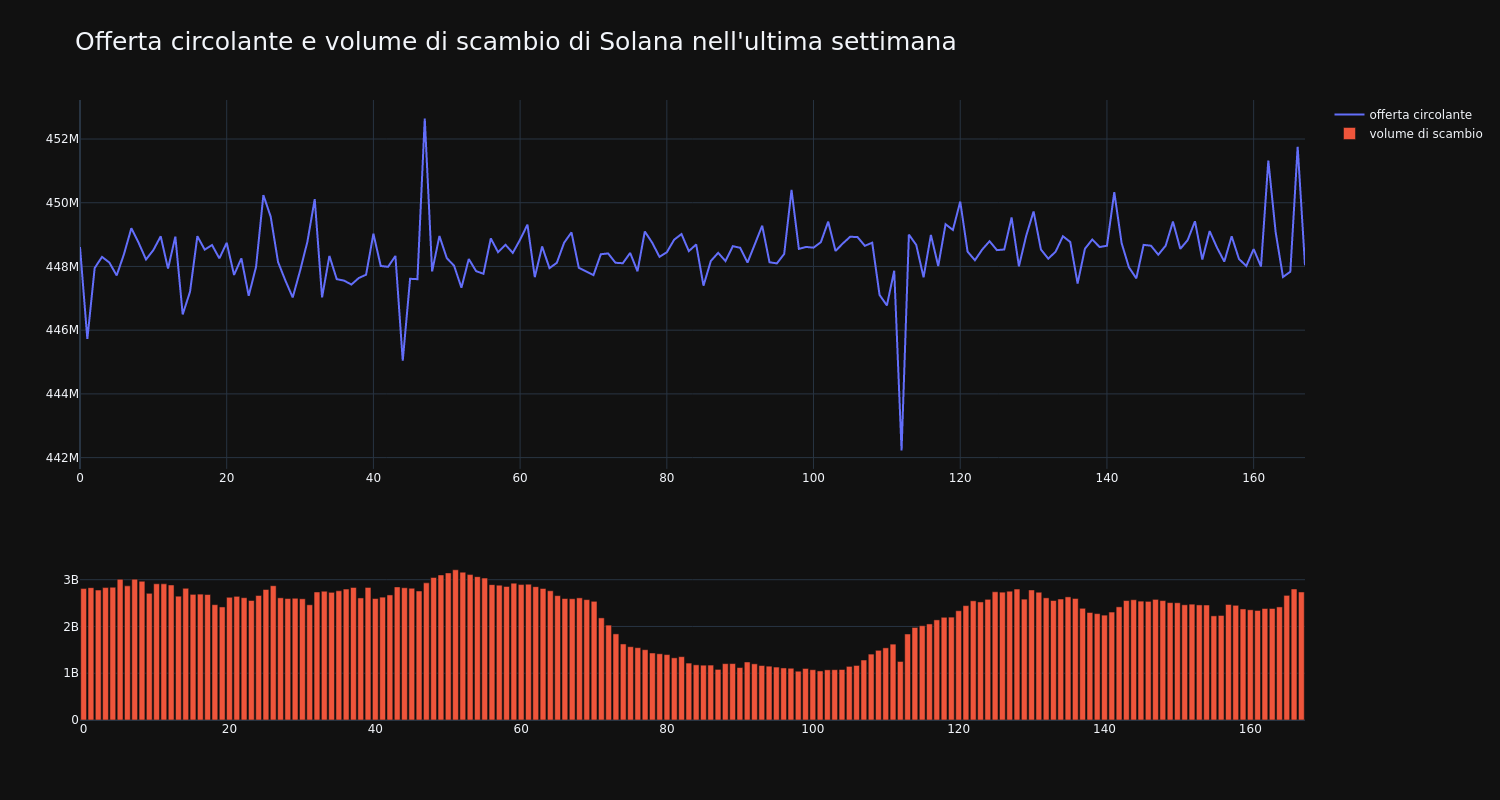Viewport: 1500px width, 800px height.
Task: Click the 80 tick label under bar chart
Action: [667, 730]
